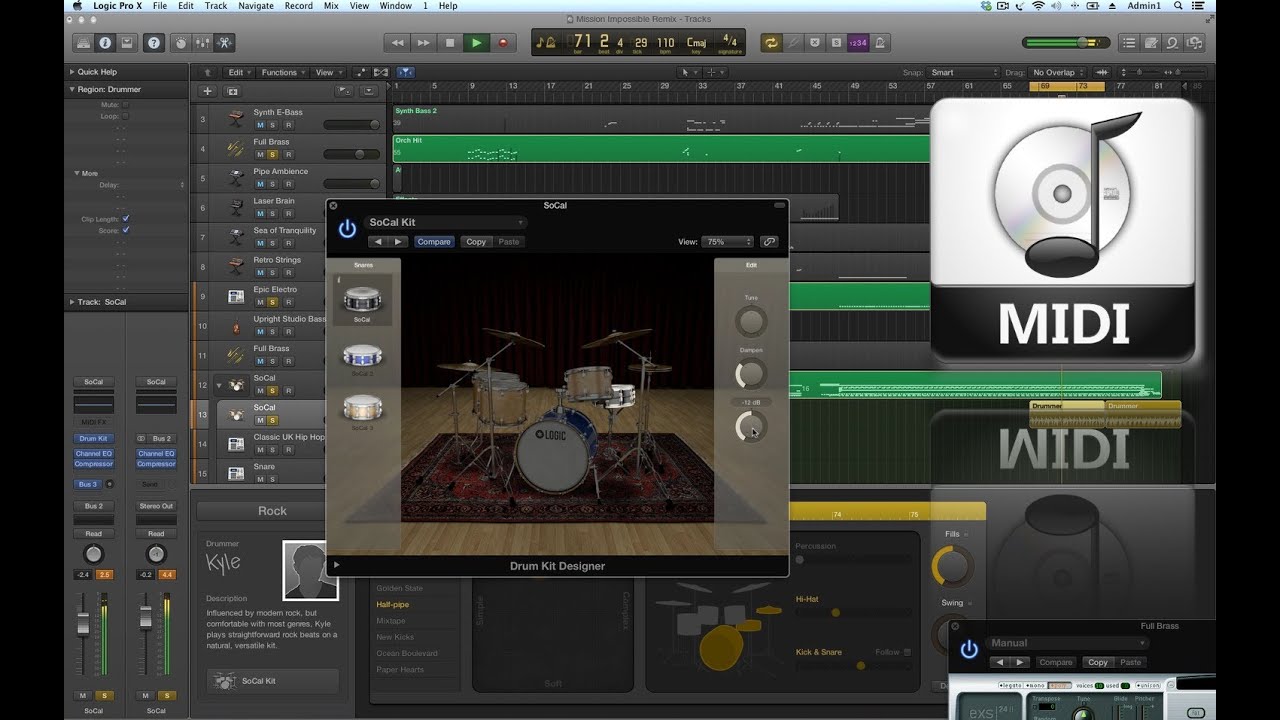The height and width of the screenshot is (720, 1280).
Task: Collapse the SoCal track stack triangle
Action: point(219,385)
